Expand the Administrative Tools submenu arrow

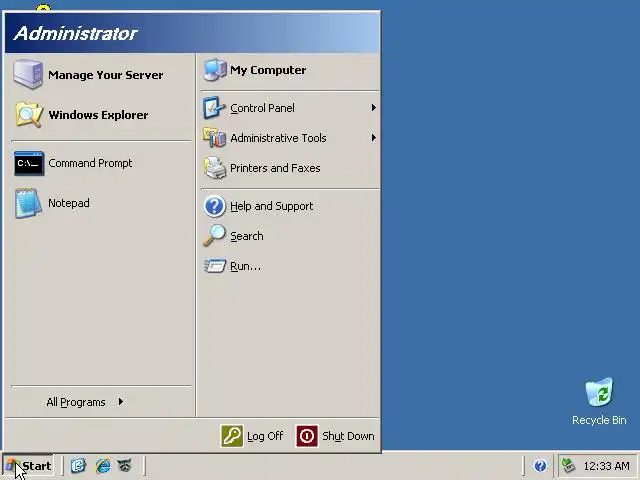pyautogui.click(x=373, y=138)
